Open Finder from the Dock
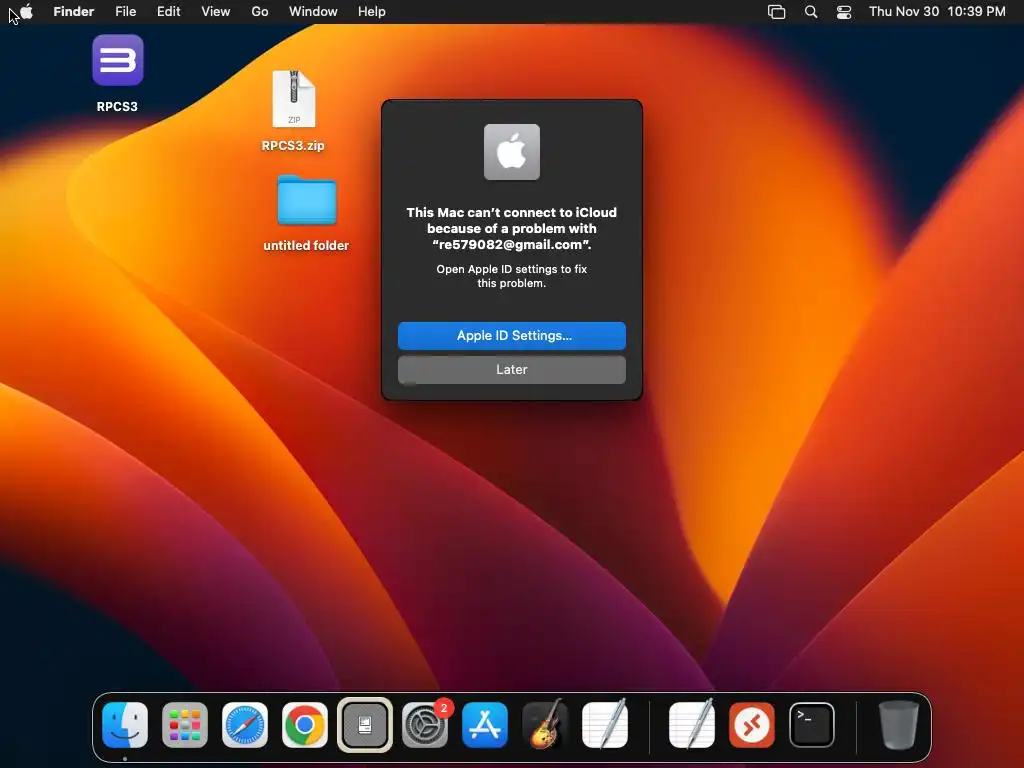The height and width of the screenshot is (768, 1024). coord(125,725)
